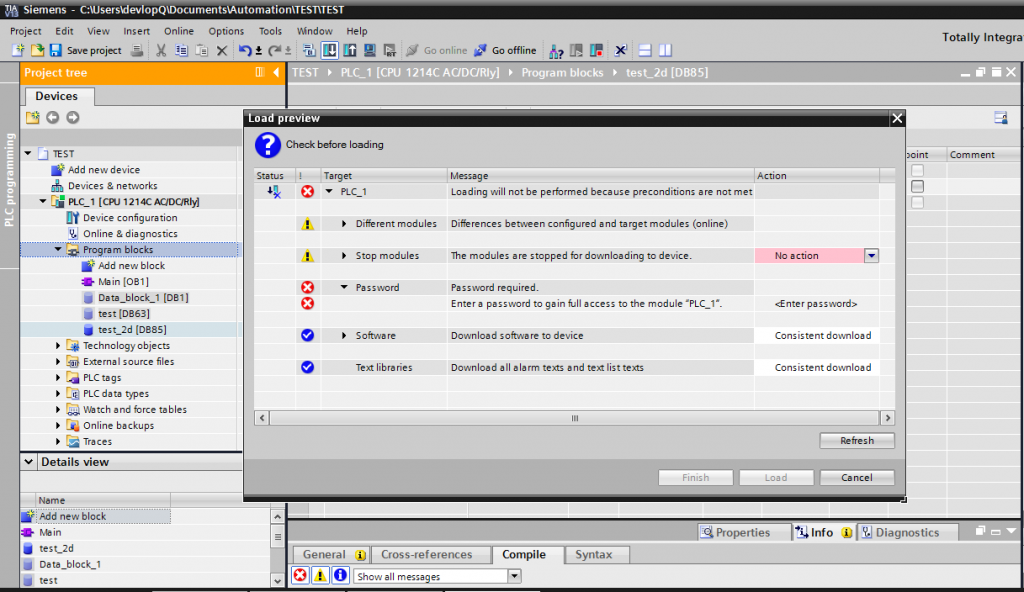Switch to the Diagnostics tab
Viewport: 1024px width, 592px height.
pos(908,533)
